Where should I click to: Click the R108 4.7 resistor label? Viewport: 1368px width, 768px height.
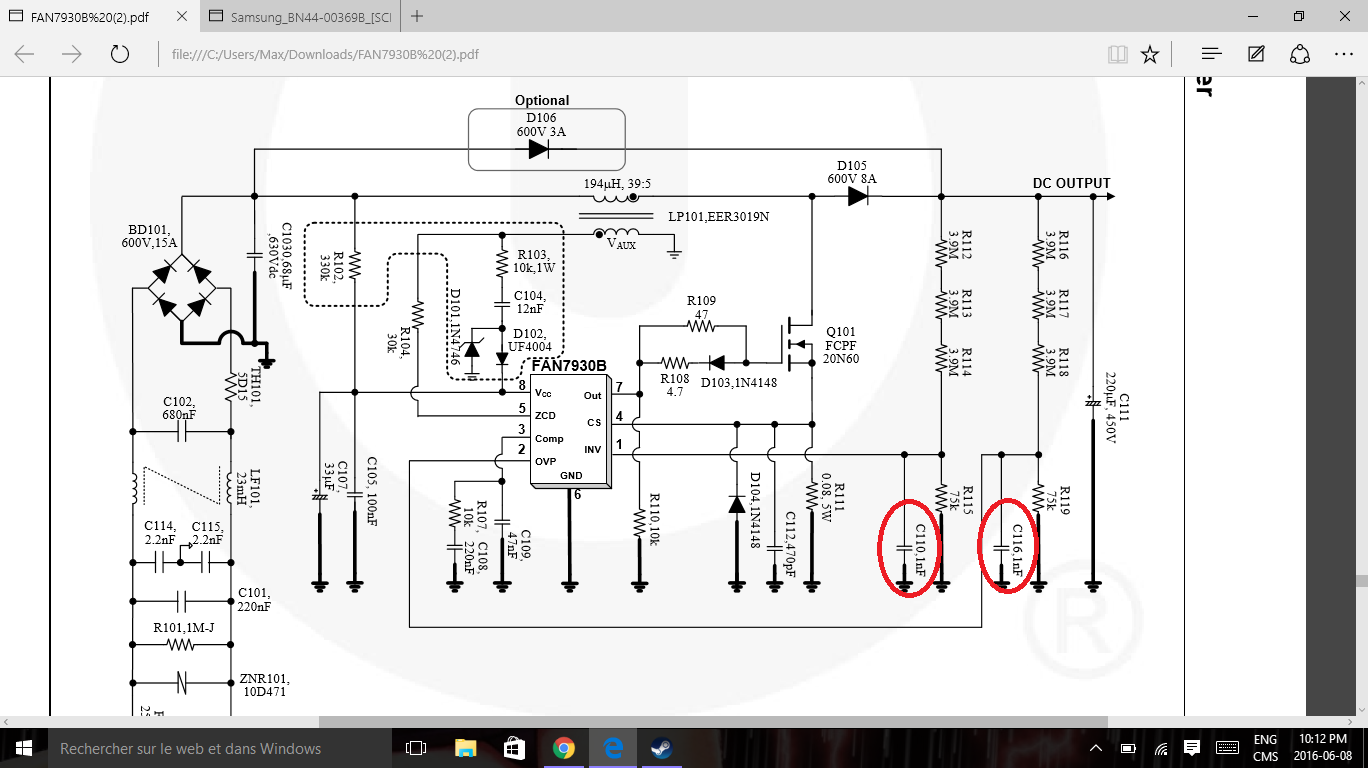(675, 385)
